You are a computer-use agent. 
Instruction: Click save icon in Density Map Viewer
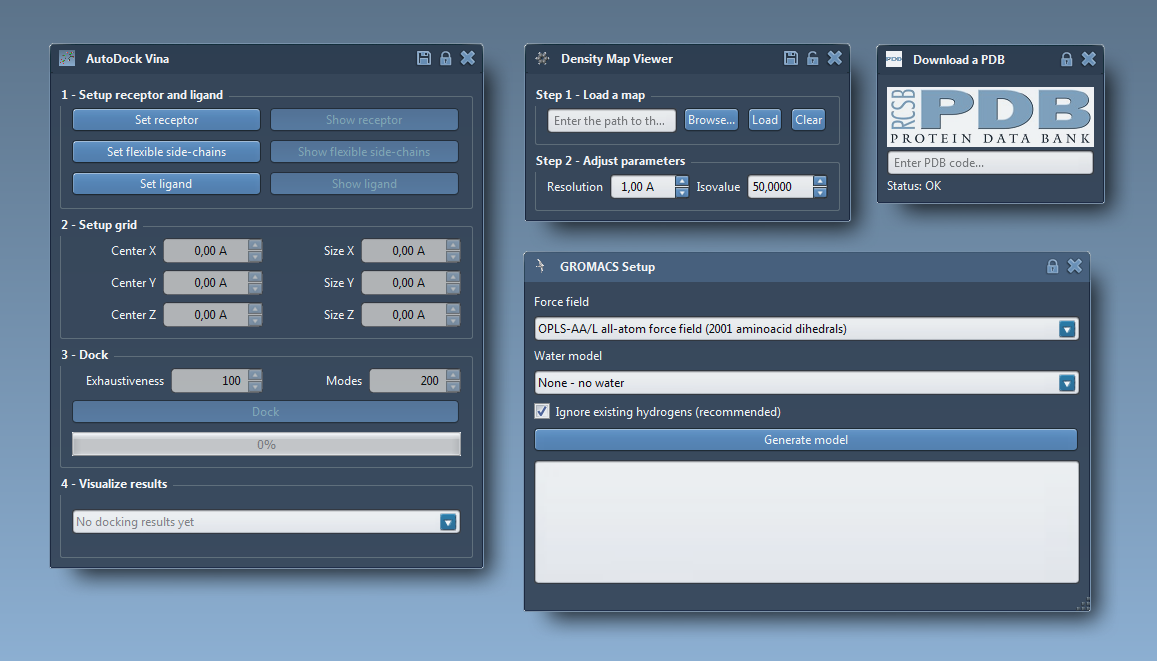[791, 58]
